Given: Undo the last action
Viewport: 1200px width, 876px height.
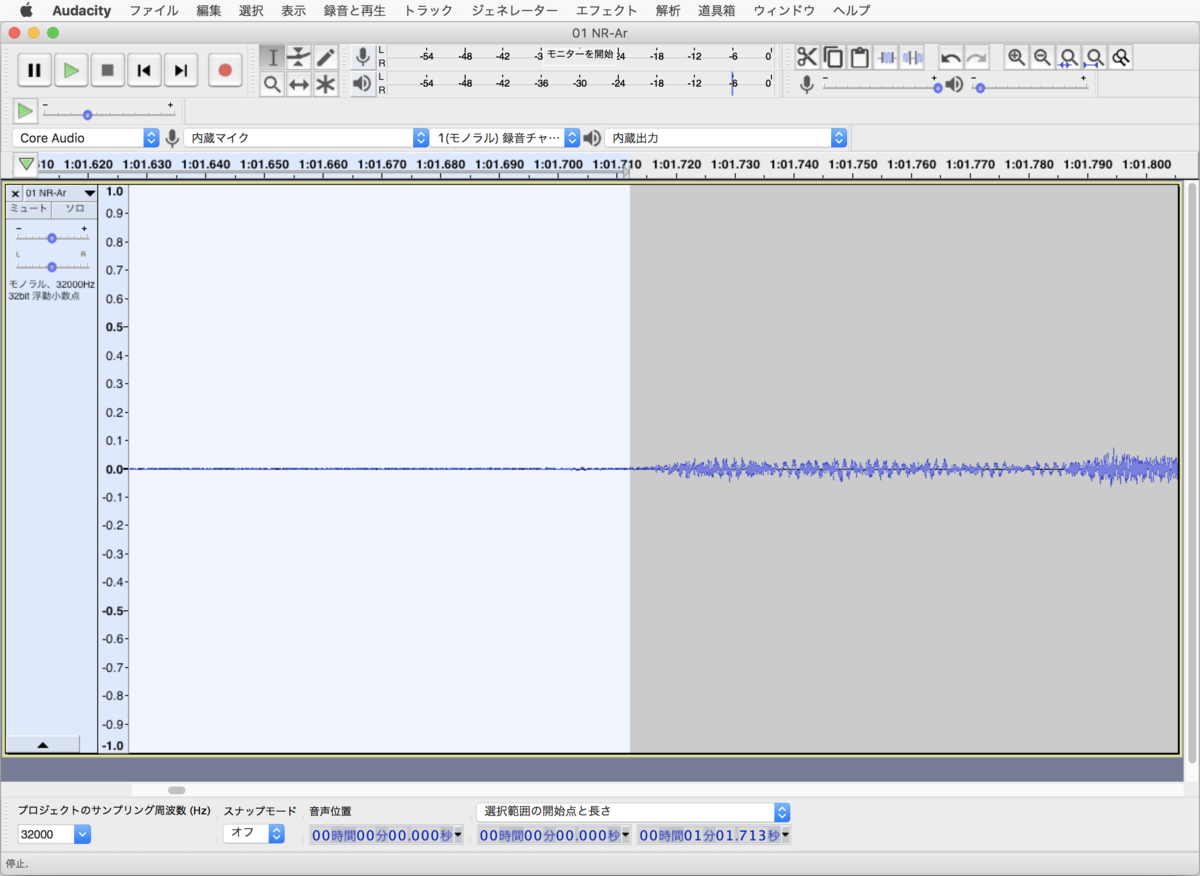Looking at the screenshot, I should [951, 57].
